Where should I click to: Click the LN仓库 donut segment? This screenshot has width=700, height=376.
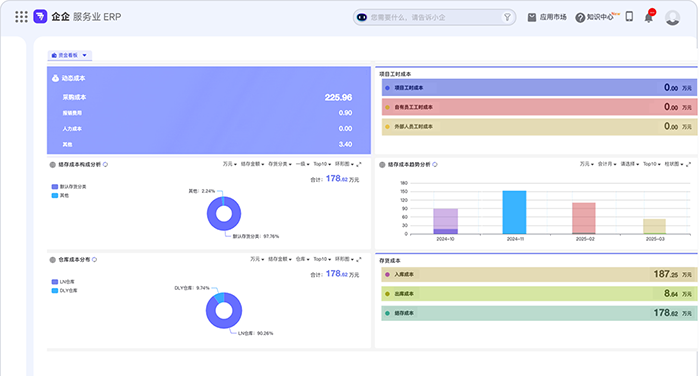point(224,323)
